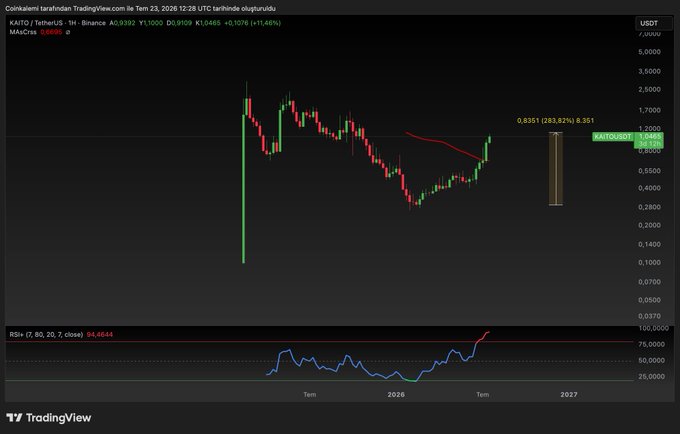Click the ø symbol beside MAsCrss value

point(68,32)
